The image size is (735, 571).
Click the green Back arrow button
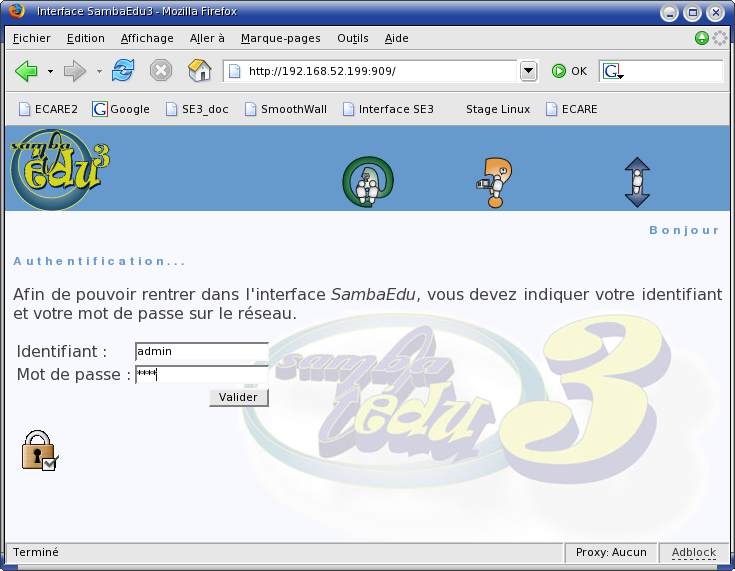(x=26, y=71)
